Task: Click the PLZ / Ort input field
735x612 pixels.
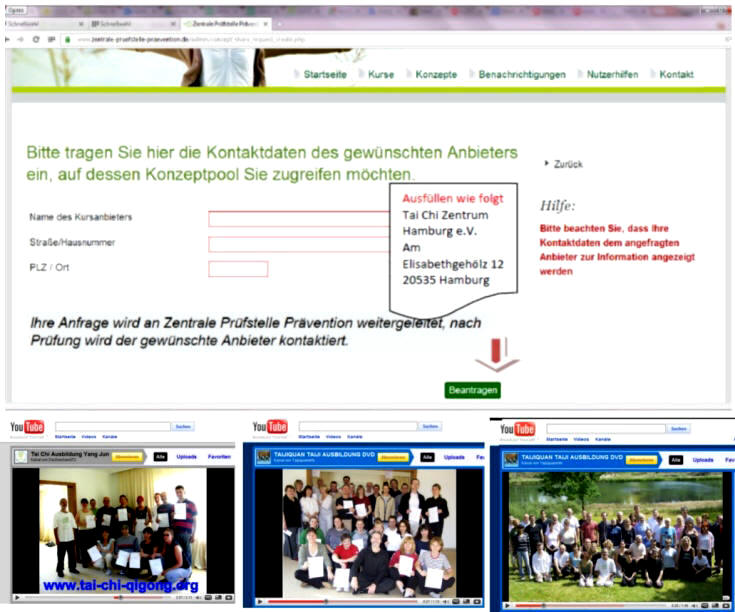Action: (238, 268)
